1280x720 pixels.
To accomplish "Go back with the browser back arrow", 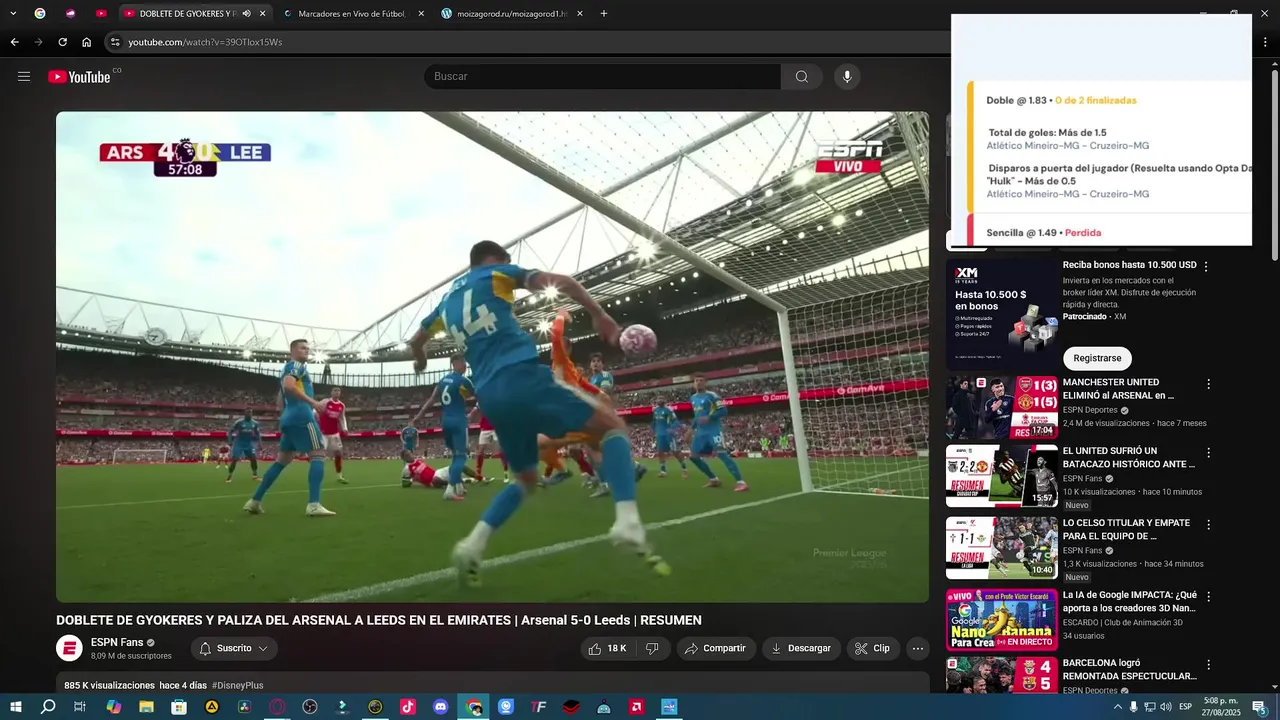I will tap(14, 42).
